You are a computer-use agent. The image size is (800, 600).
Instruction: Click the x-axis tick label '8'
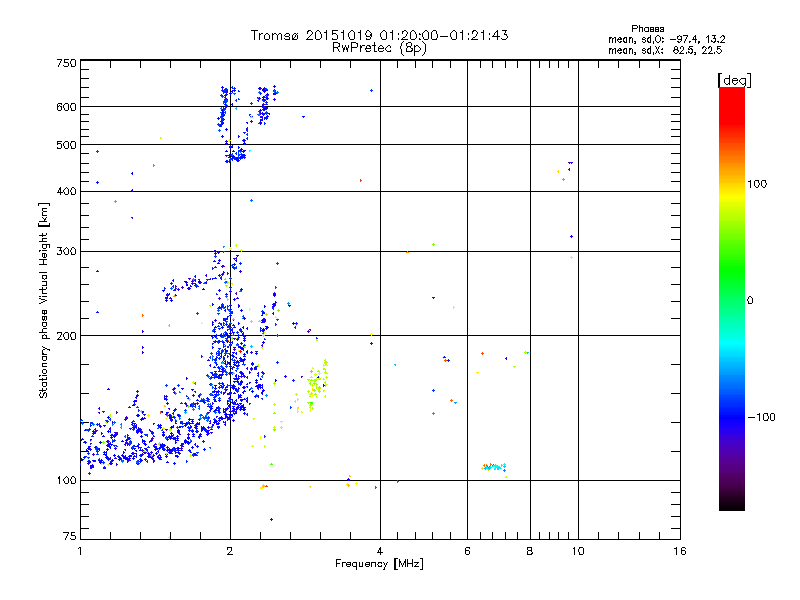(x=530, y=551)
